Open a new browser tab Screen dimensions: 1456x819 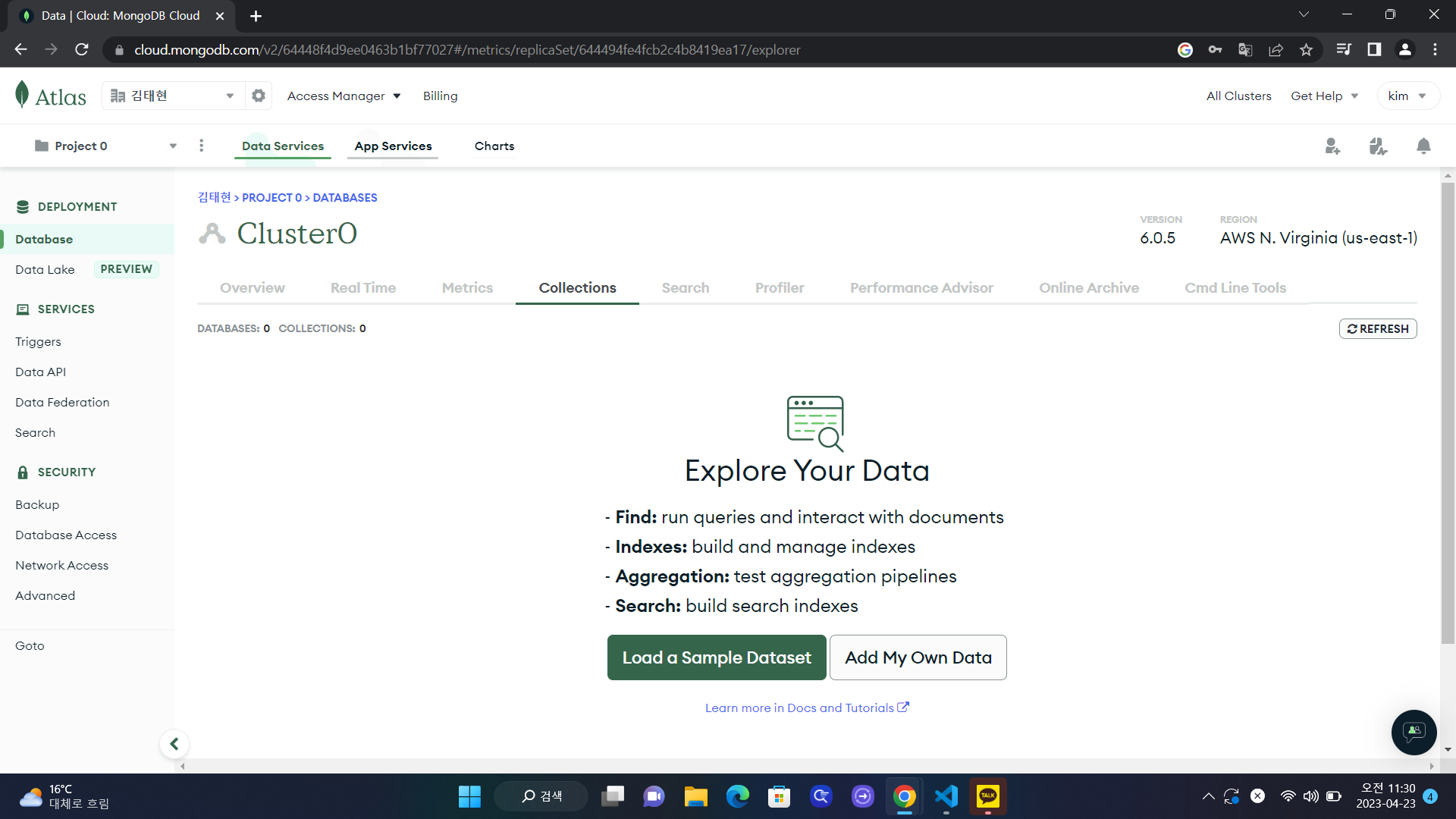256,15
